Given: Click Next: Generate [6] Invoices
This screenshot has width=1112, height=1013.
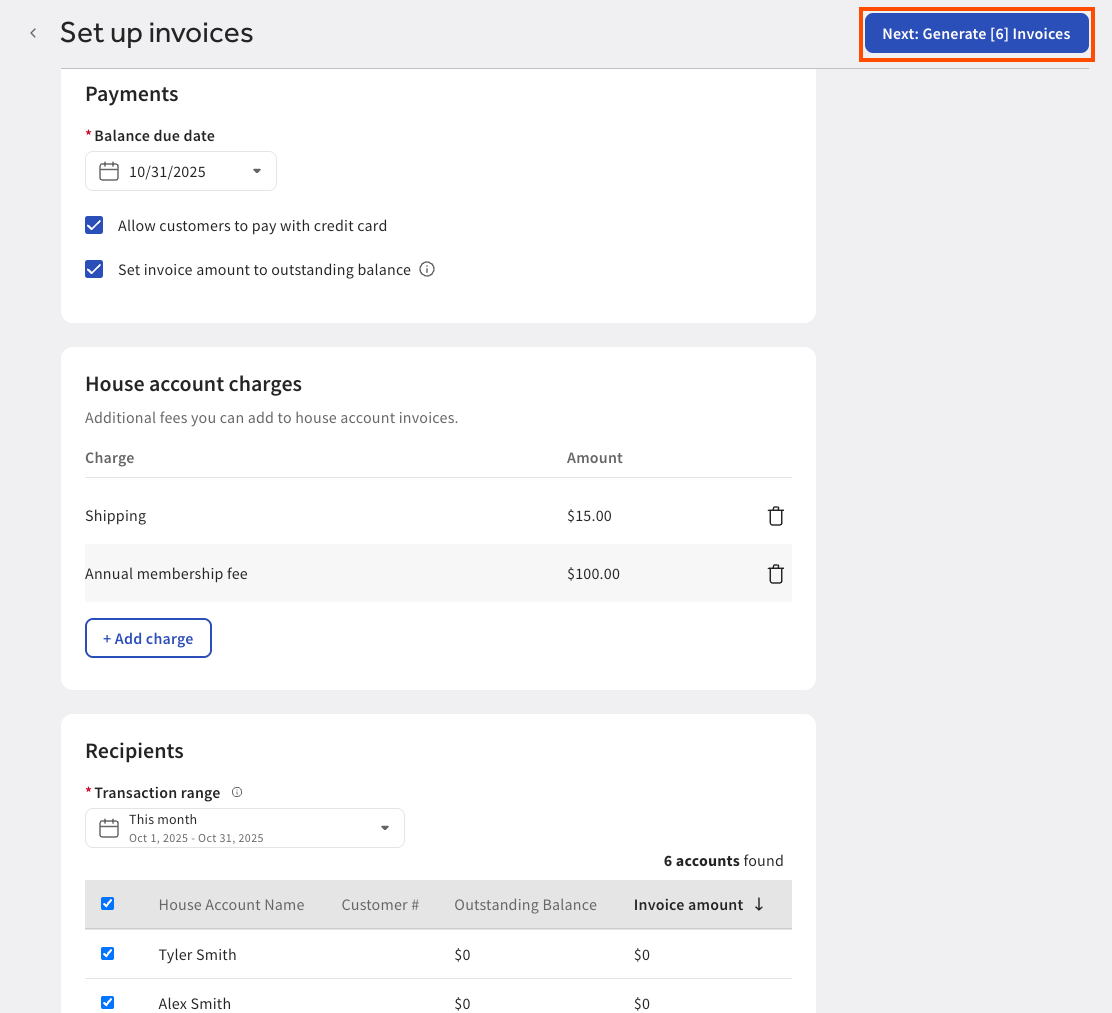Looking at the screenshot, I should click(976, 33).
